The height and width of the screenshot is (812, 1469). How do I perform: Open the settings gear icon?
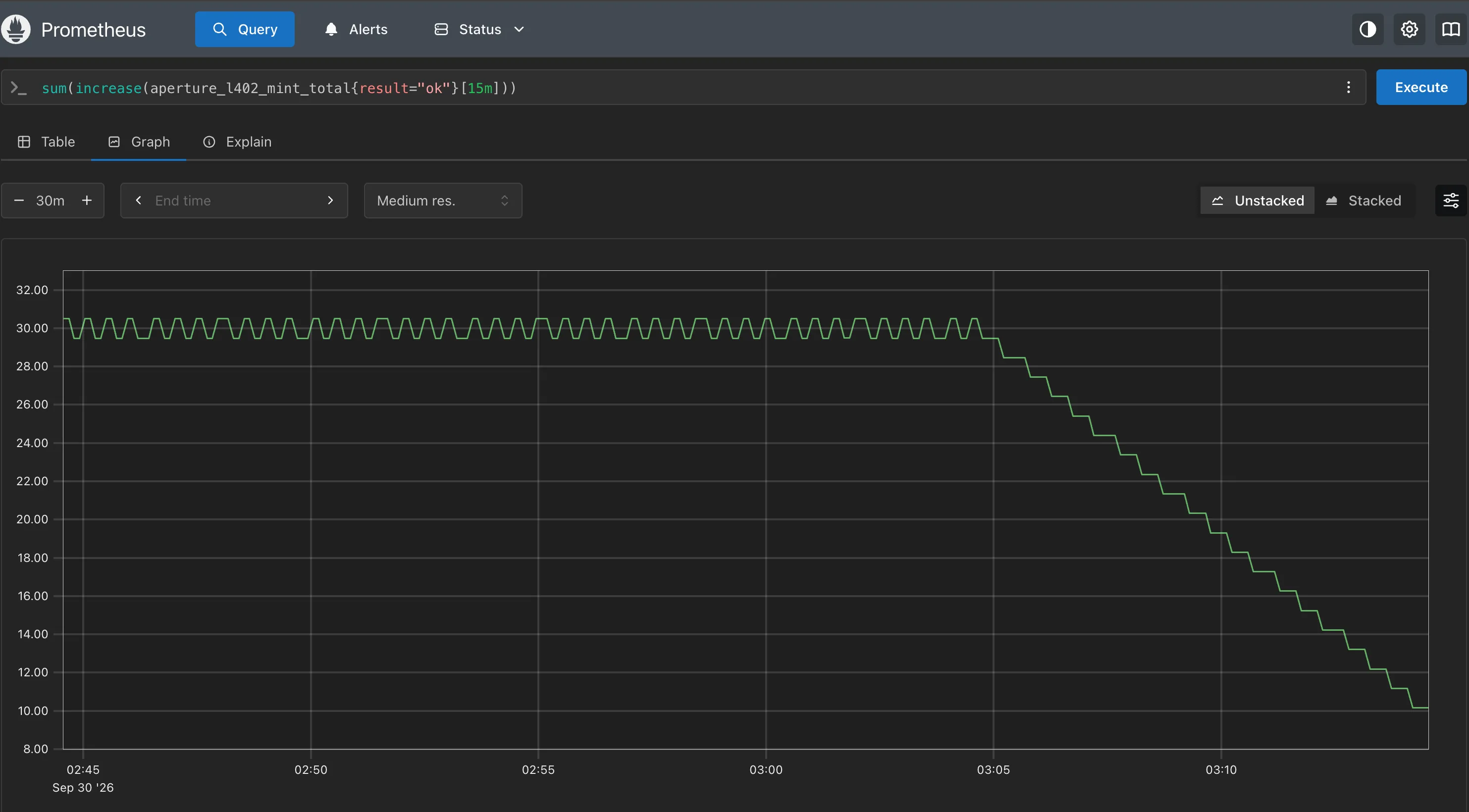(1409, 29)
